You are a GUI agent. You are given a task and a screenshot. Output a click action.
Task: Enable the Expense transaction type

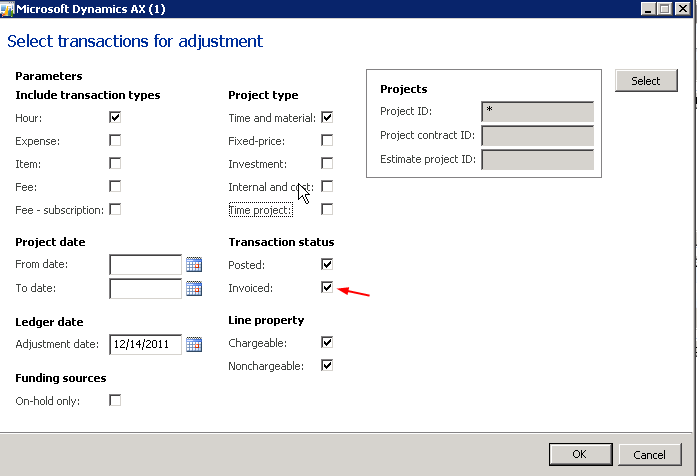point(115,141)
